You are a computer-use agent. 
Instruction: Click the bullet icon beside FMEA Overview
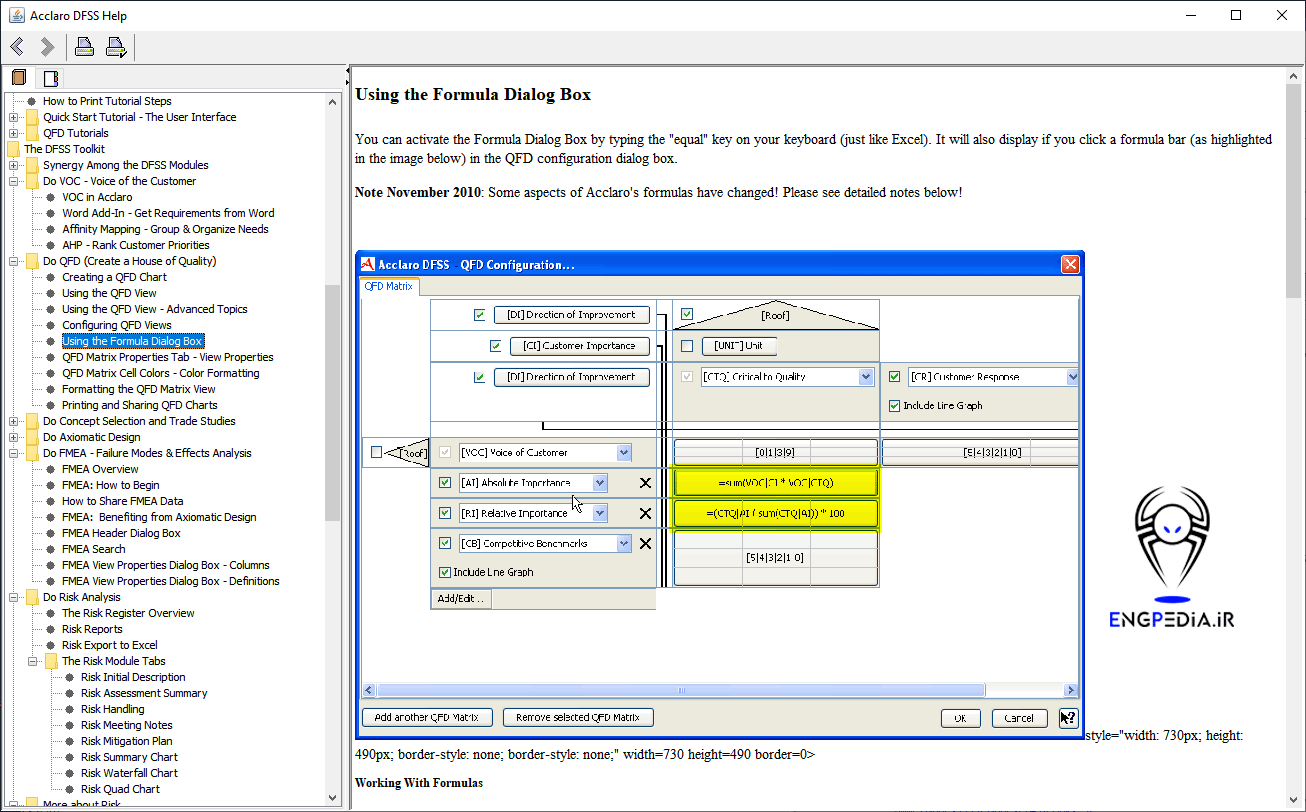pos(51,469)
